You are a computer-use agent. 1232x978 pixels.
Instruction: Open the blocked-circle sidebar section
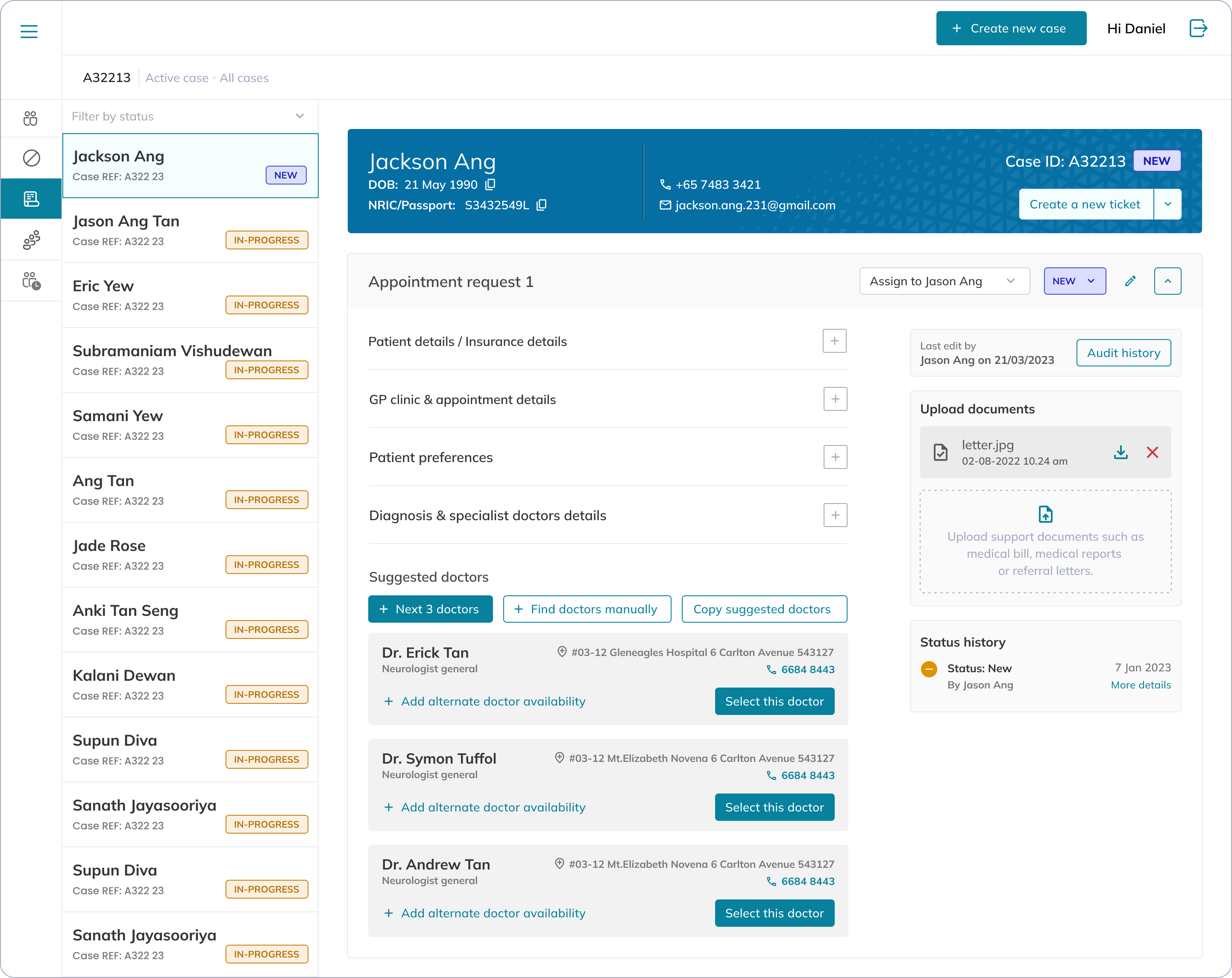click(31, 158)
